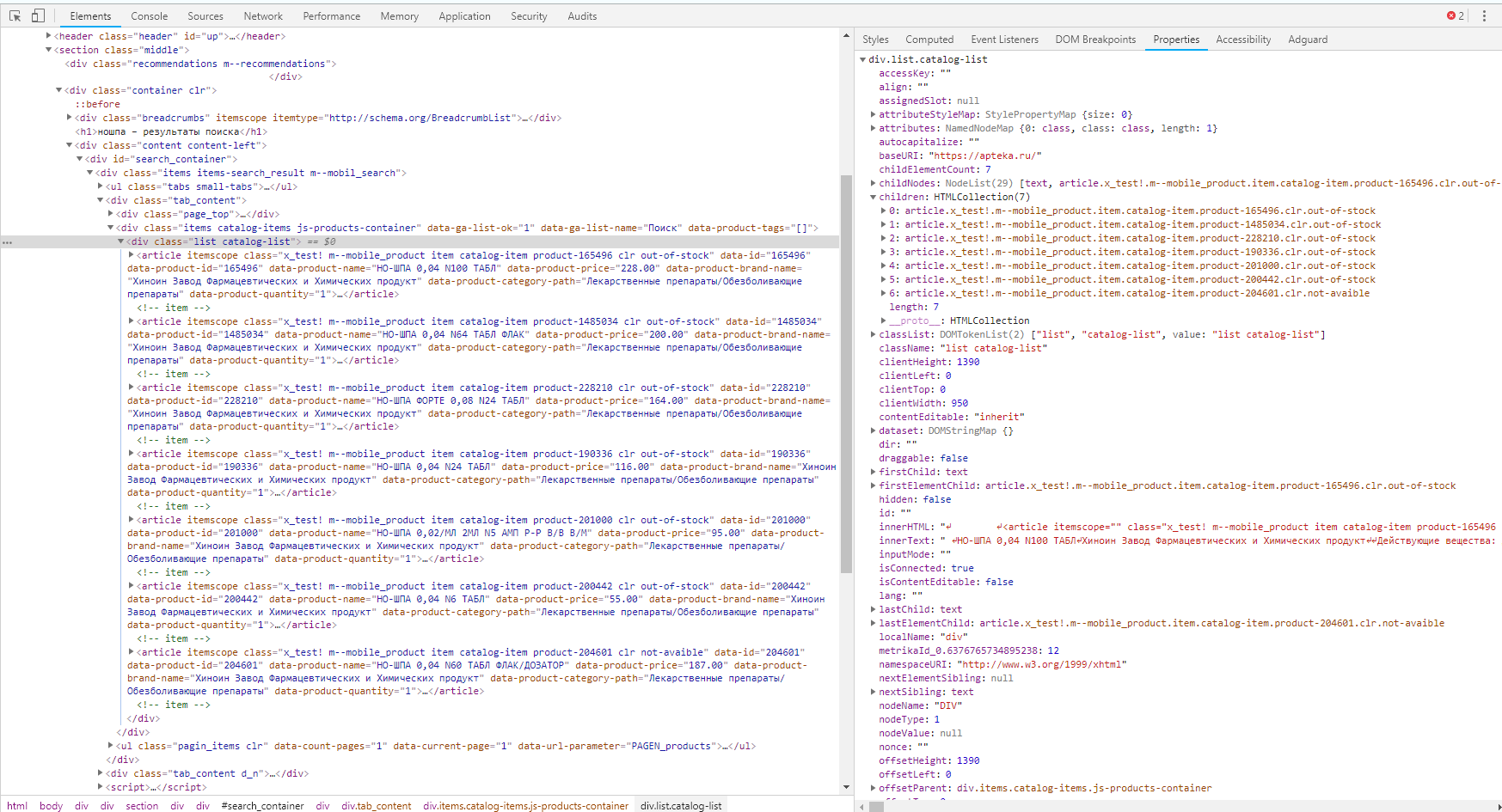Click div.tab_content in the breadcrumb bar

point(377,805)
